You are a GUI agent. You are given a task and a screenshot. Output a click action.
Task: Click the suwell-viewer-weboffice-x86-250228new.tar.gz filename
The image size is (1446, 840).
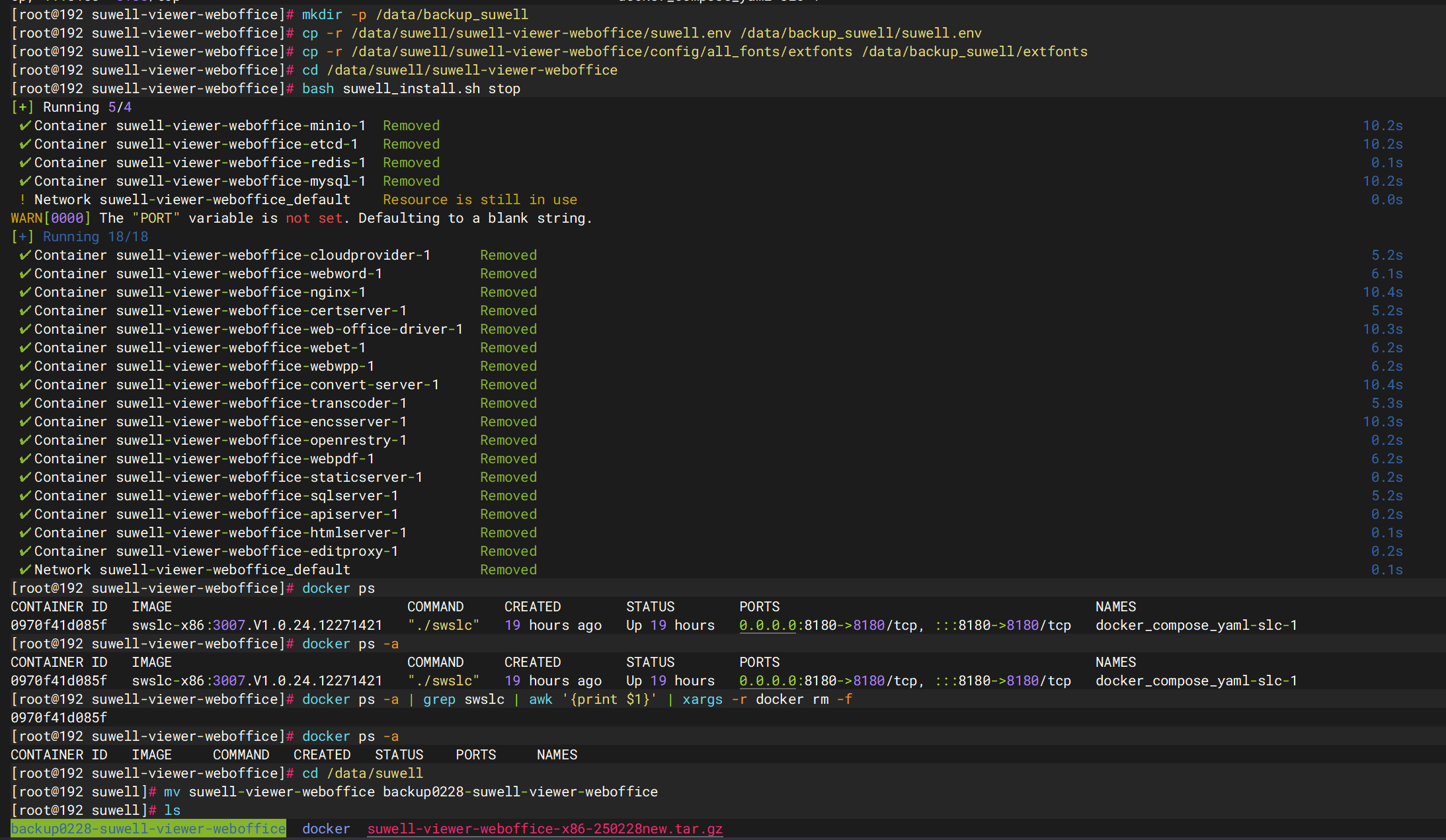[545, 829]
